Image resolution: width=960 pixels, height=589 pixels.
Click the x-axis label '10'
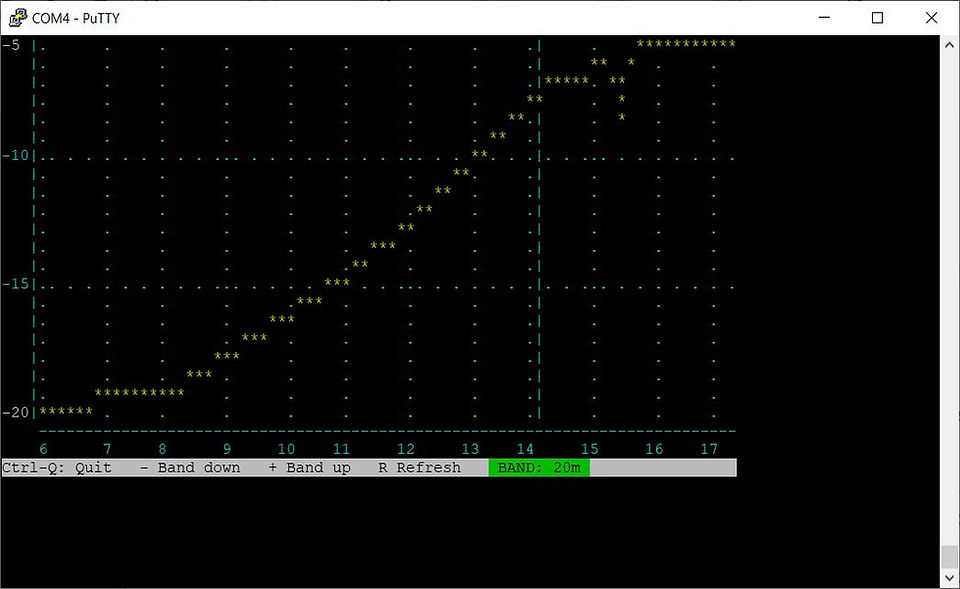click(x=287, y=449)
